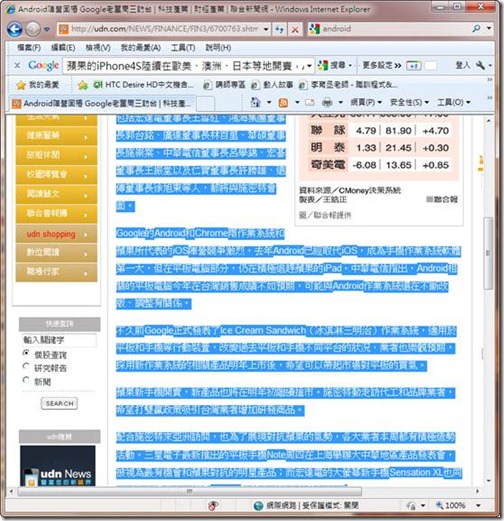Screen dimensions: 504x521
Task: Select the 新聞 radio button
Action: pos(26,379)
